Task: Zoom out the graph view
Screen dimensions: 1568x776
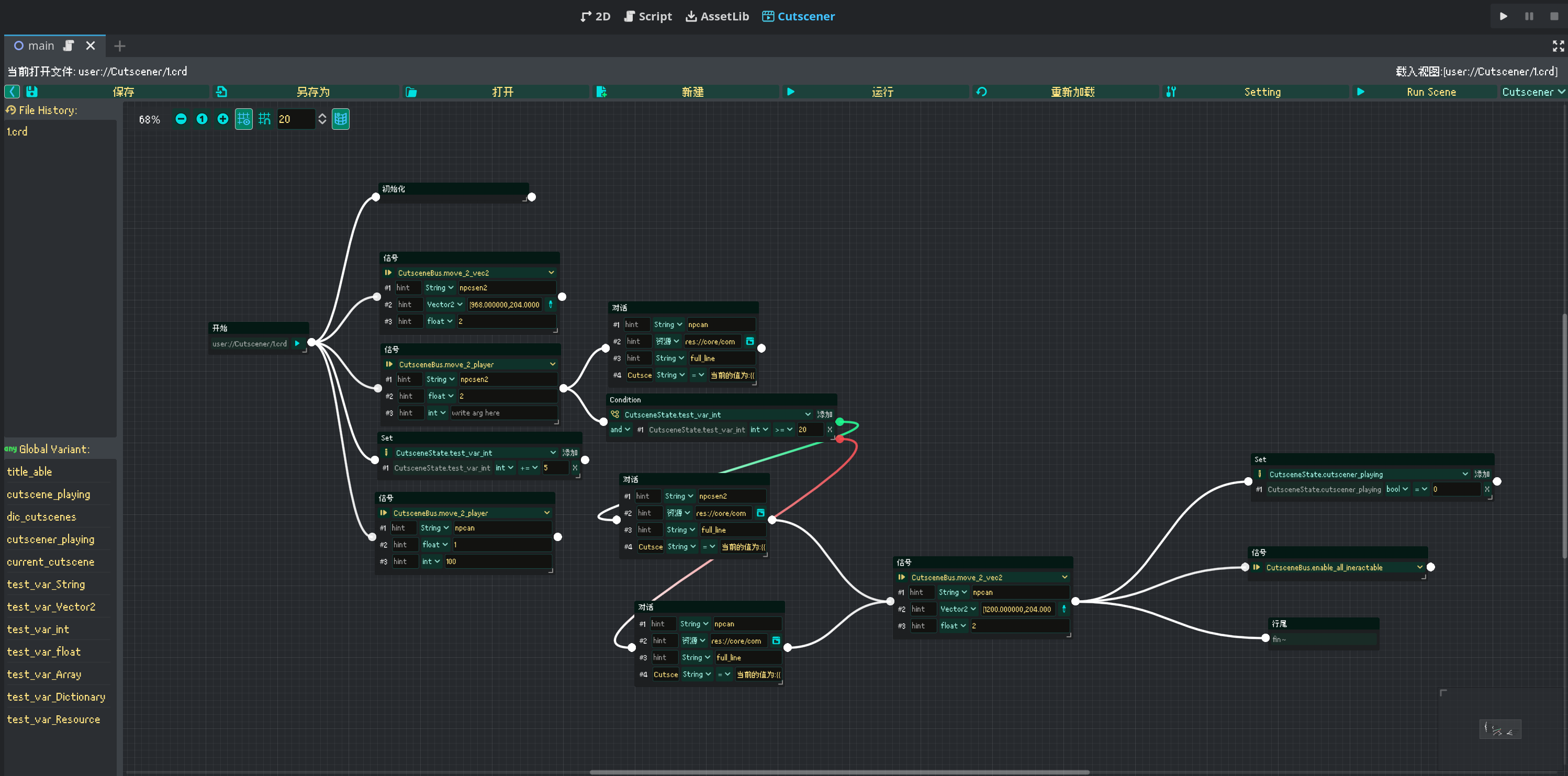Action: [x=181, y=119]
